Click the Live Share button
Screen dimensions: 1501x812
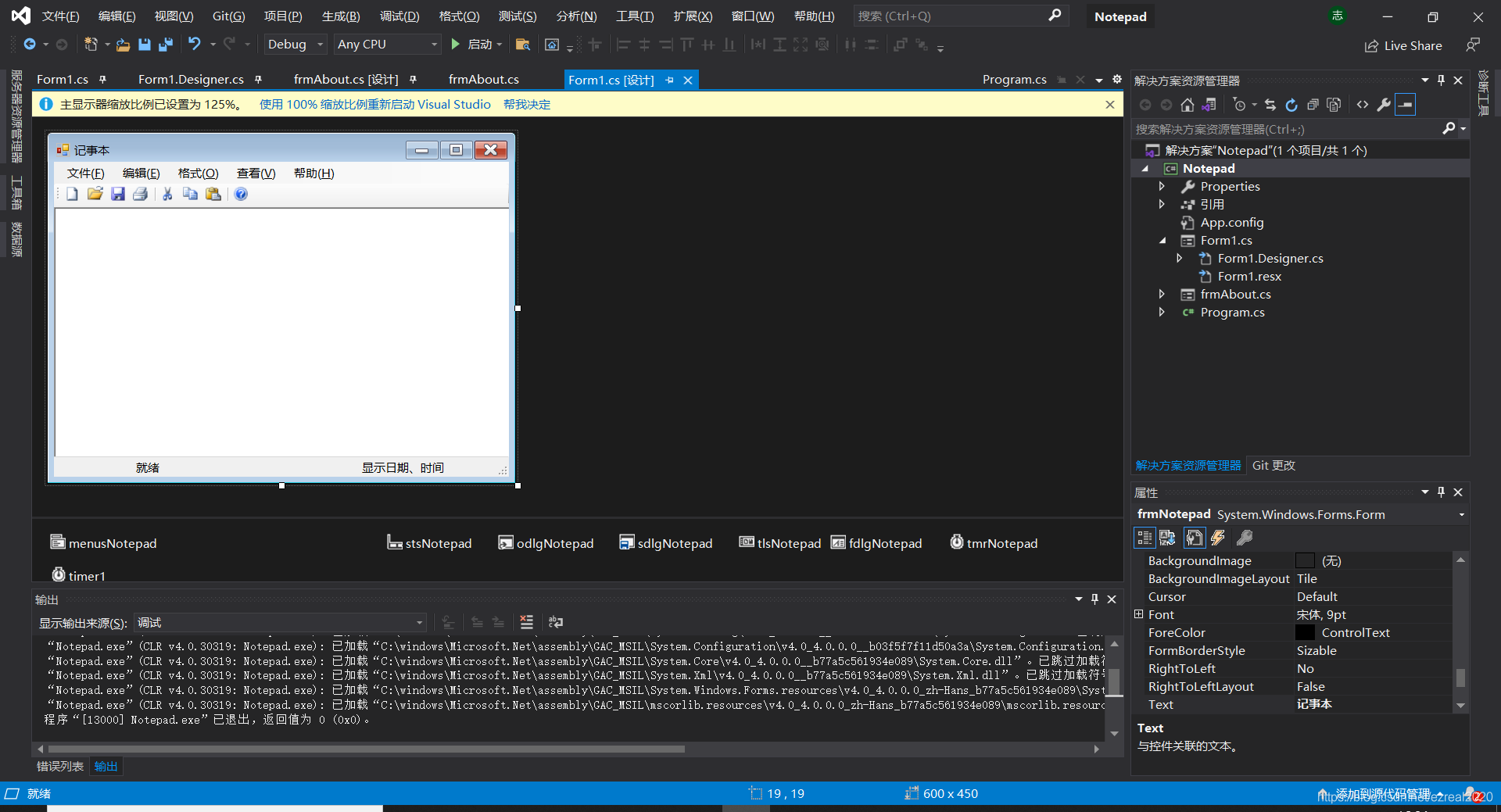tap(1403, 46)
